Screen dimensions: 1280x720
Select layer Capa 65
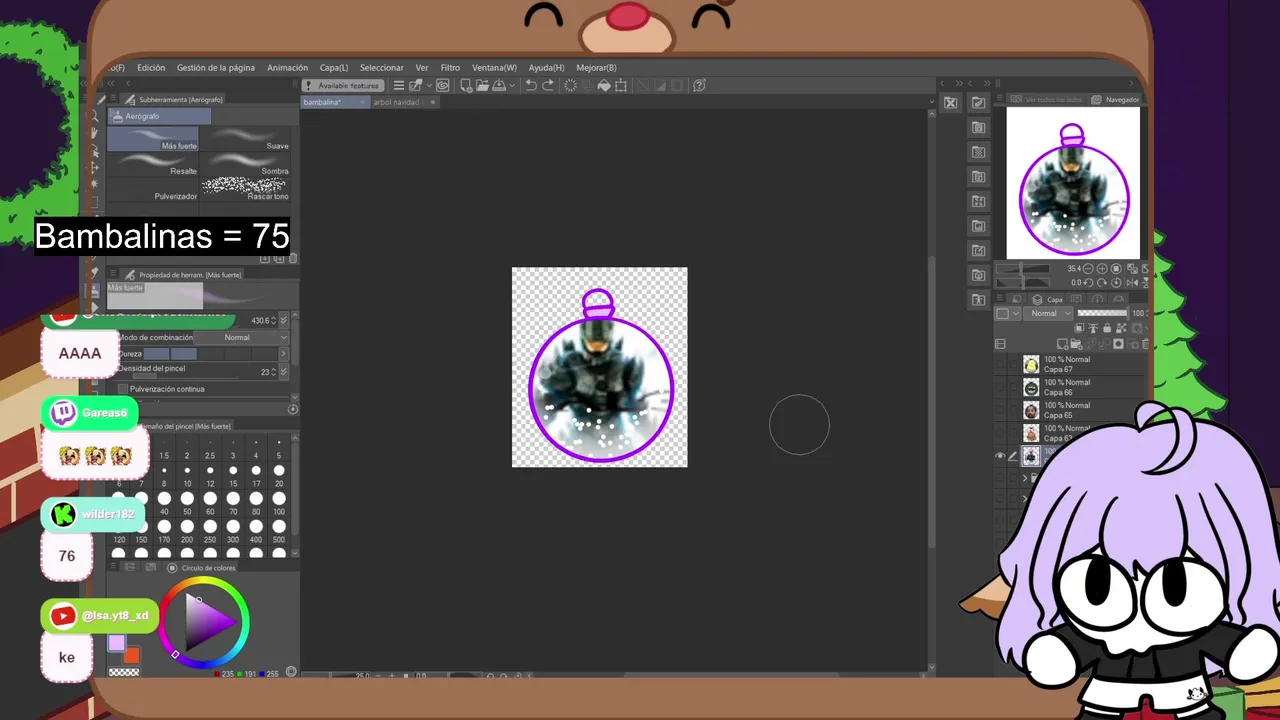[x=1071, y=410]
